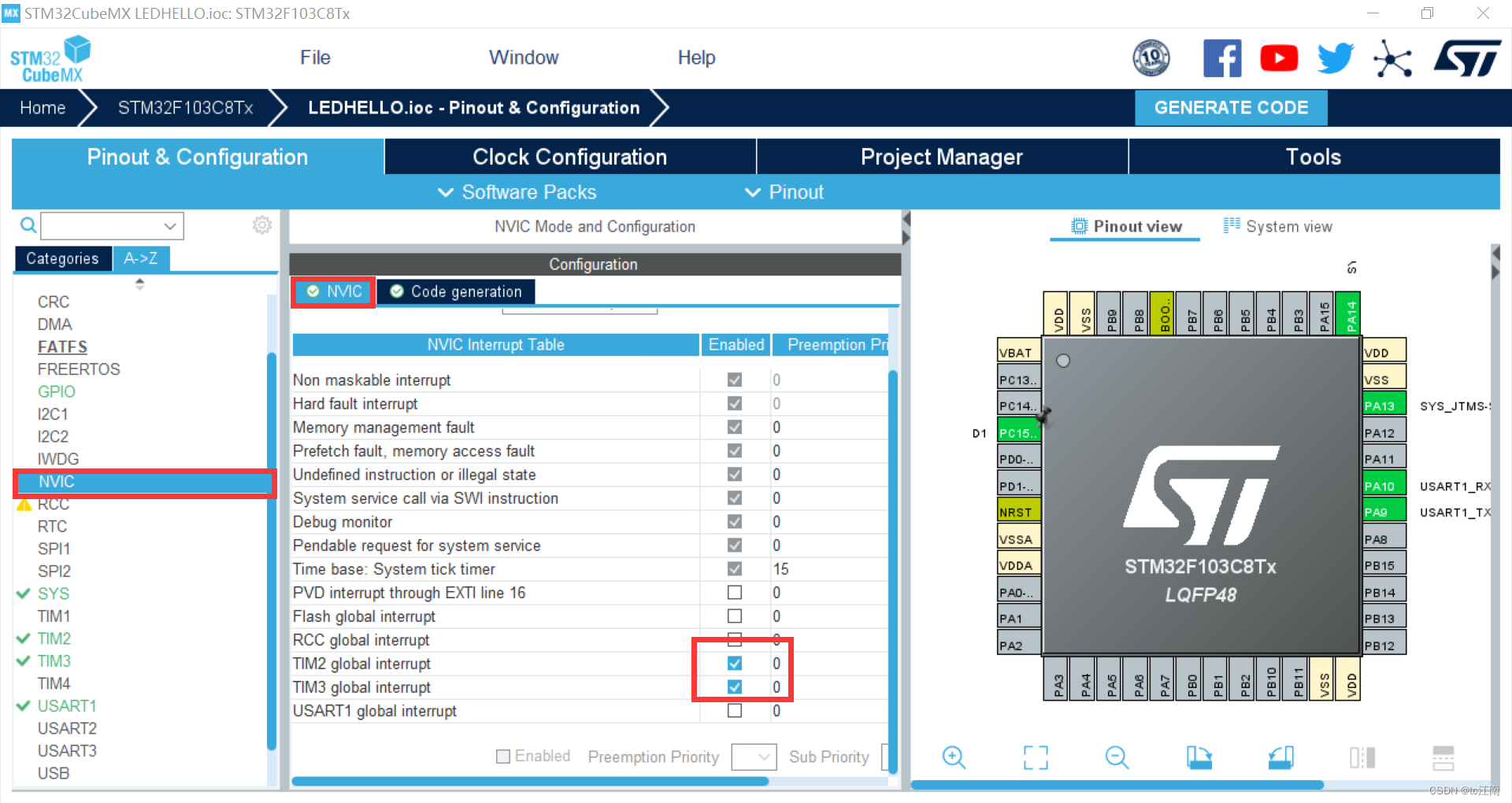Enable PVD interrupt through EXTI line 16
The image size is (1512, 803).
[735, 593]
